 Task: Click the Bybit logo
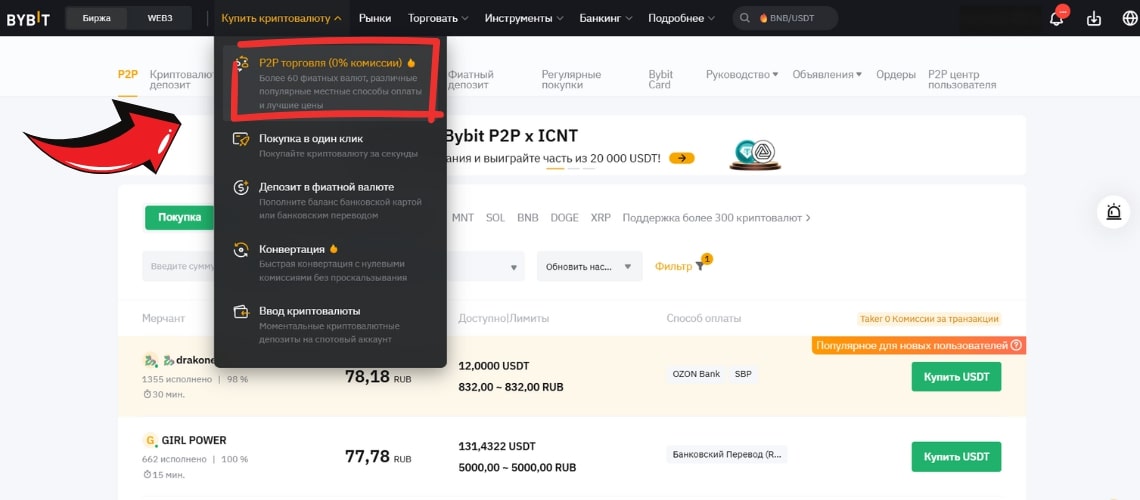(x=28, y=20)
